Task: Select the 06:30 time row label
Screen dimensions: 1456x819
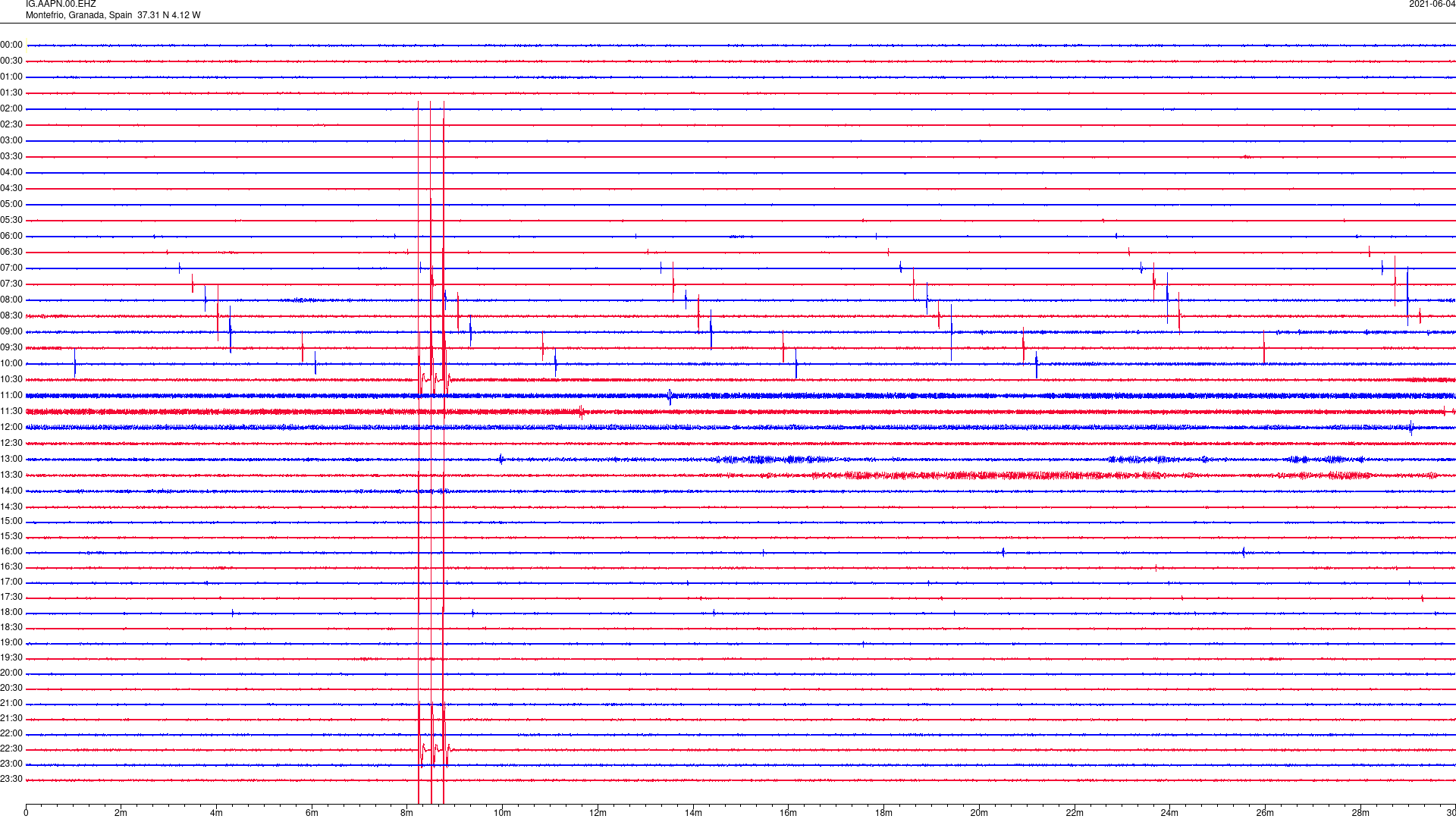Action: 11,253
